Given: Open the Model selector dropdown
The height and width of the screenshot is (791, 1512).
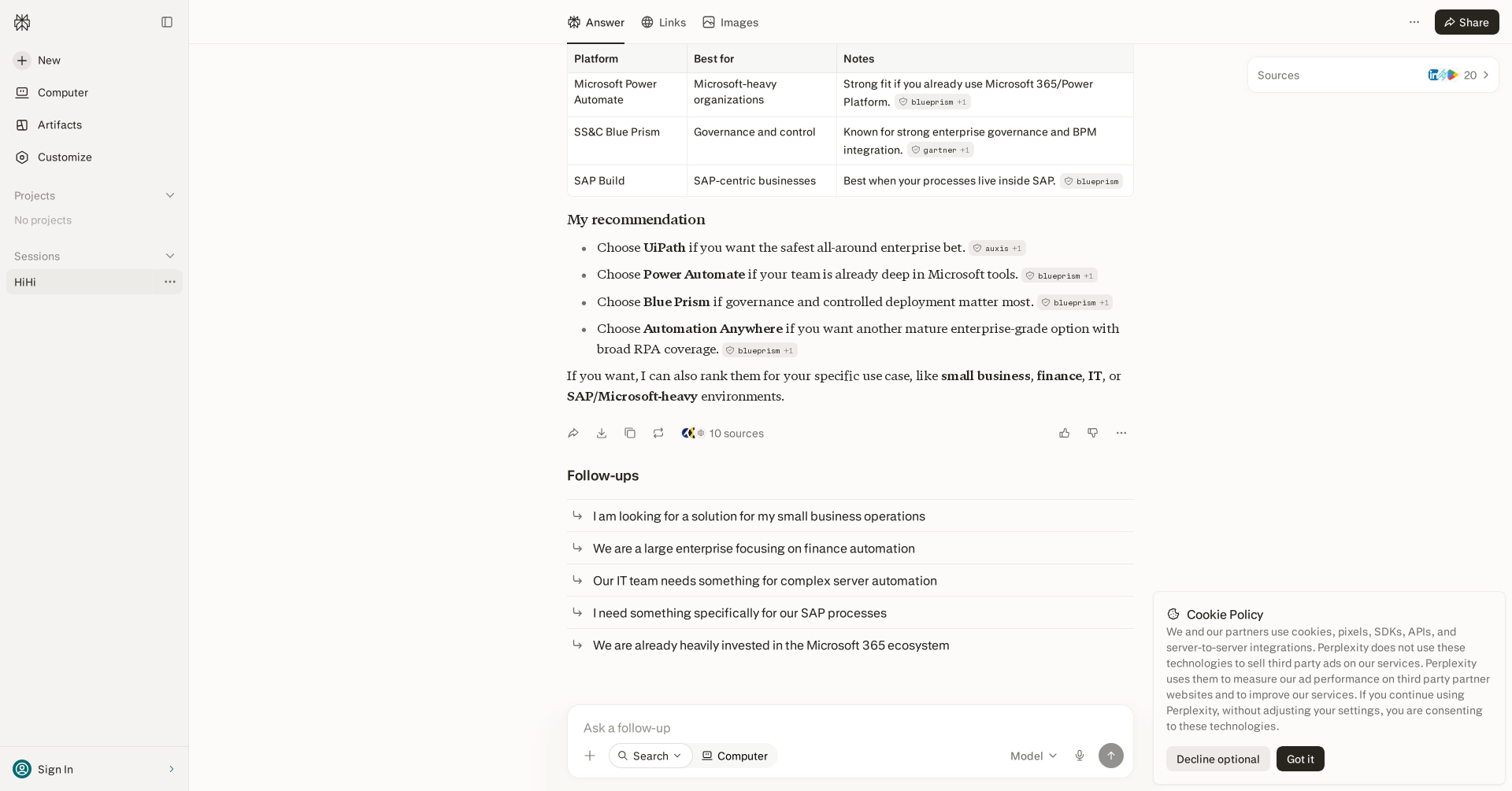Looking at the screenshot, I should pos(1033,756).
